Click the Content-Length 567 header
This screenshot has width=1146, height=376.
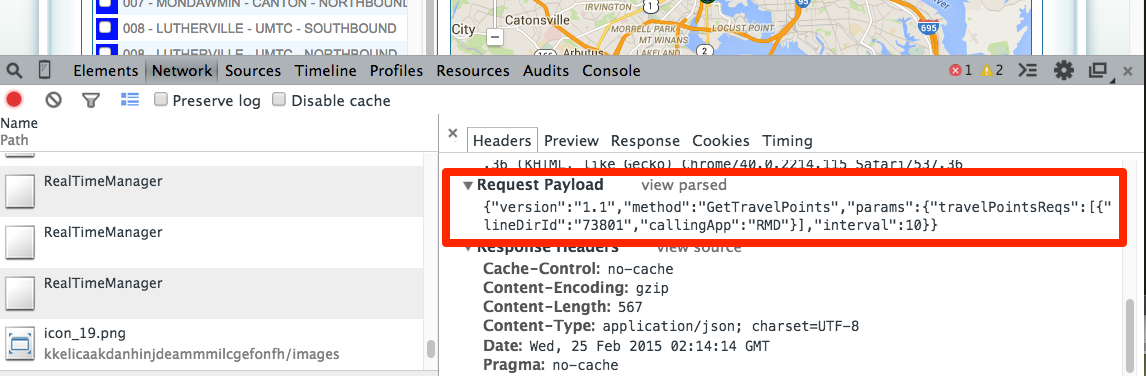click(x=563, y=307)
